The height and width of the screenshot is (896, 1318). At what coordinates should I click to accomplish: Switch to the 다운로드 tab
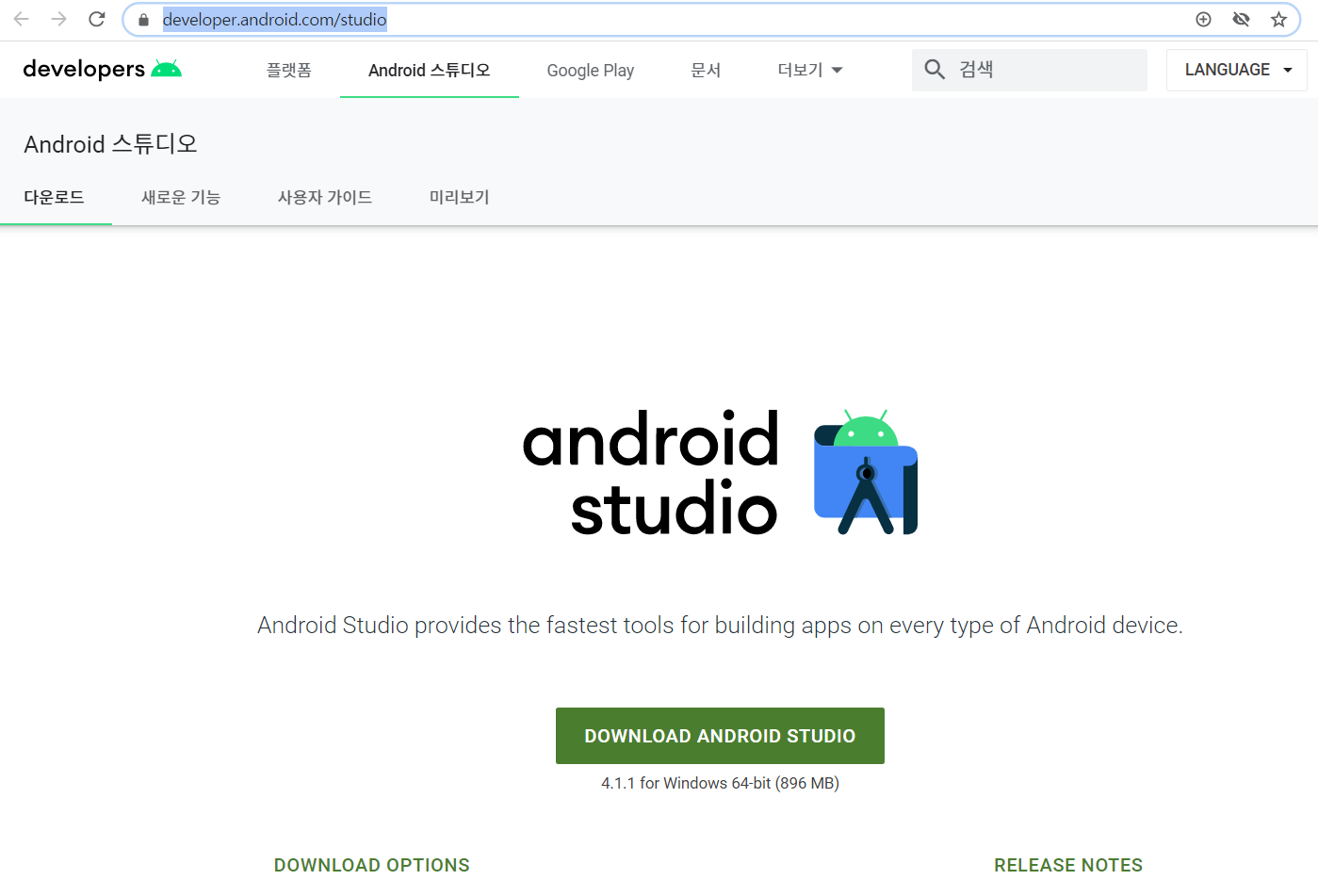[55, 197]
